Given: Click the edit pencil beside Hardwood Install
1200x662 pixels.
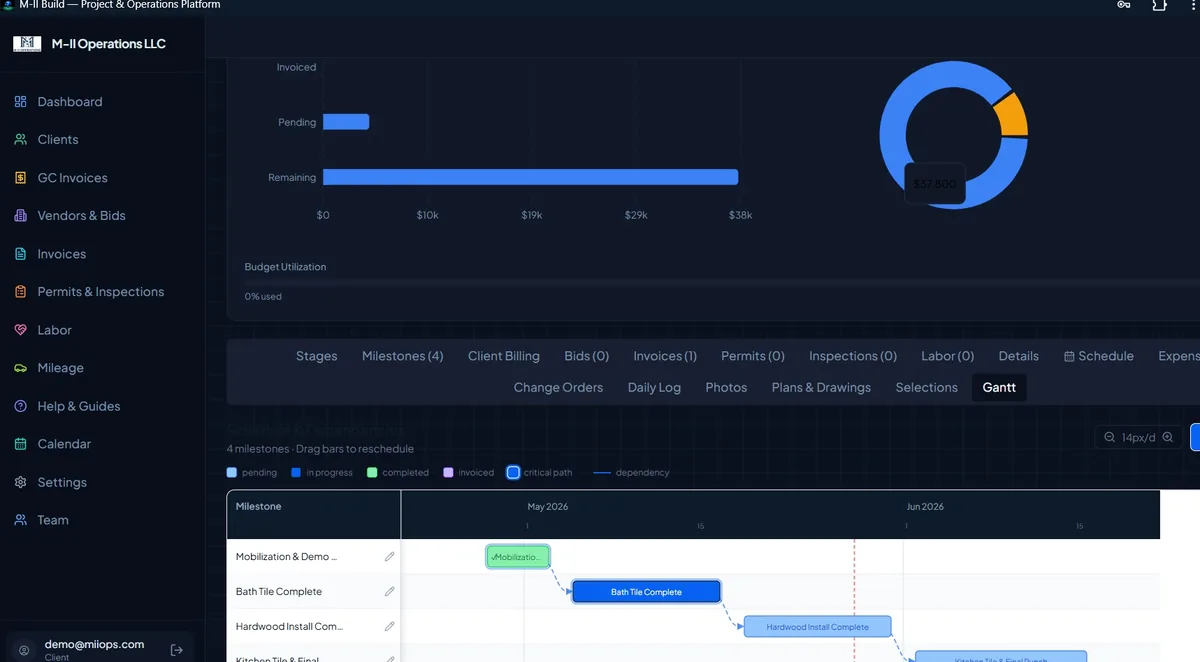Looking at the screenshot, I should coord(390,627).
